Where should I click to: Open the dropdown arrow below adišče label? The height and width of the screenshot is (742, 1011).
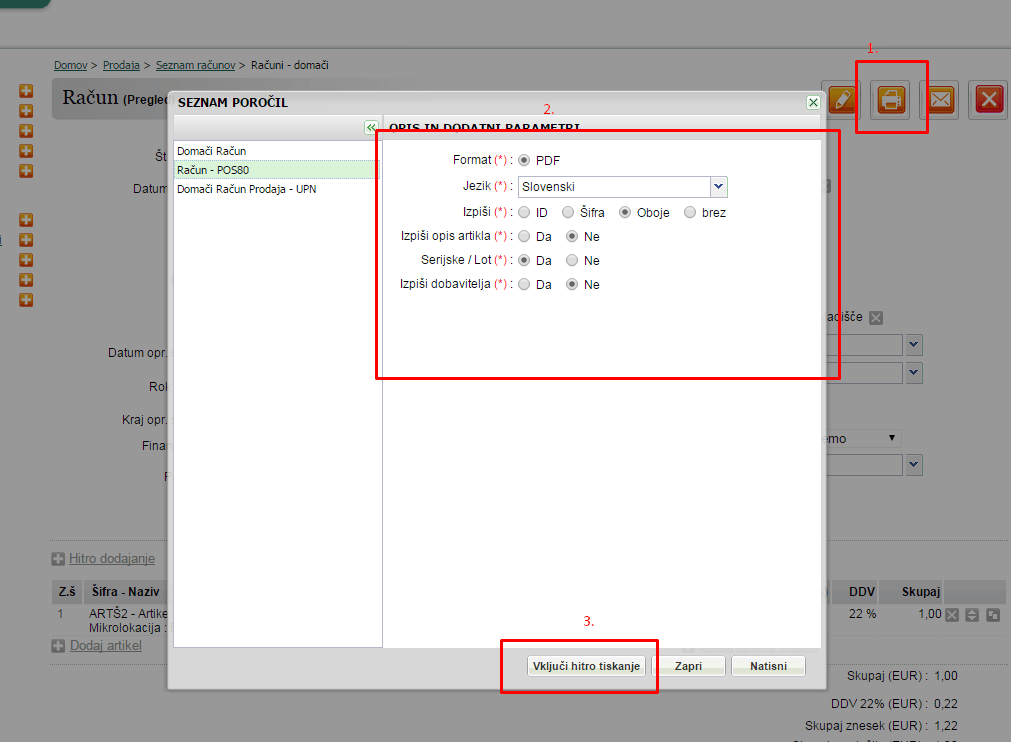(914, 345)
